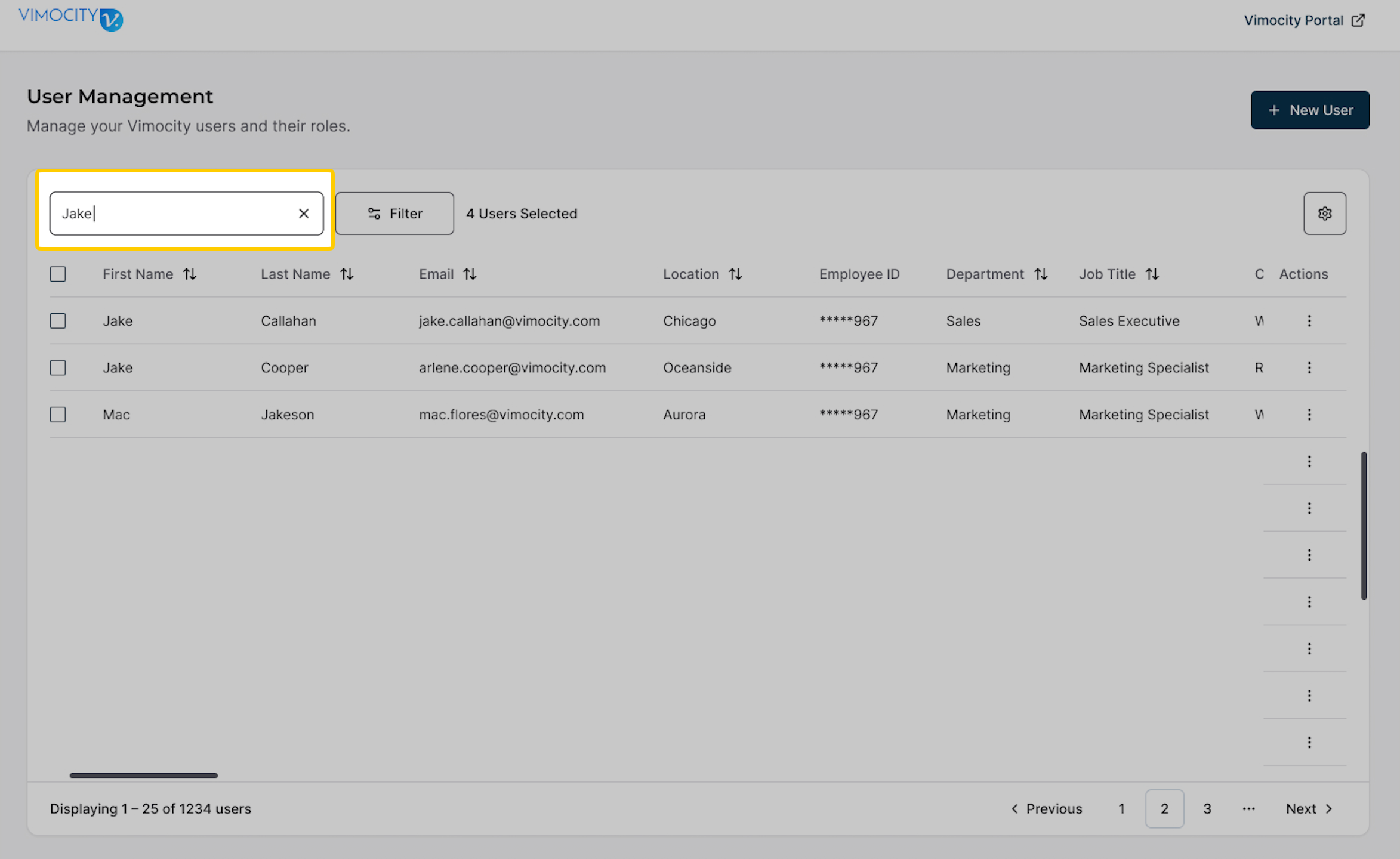The image size is (1400, 859).
Task: Click the Cooper last name cell
Action: pyautogui.click(x=285, y=367)
